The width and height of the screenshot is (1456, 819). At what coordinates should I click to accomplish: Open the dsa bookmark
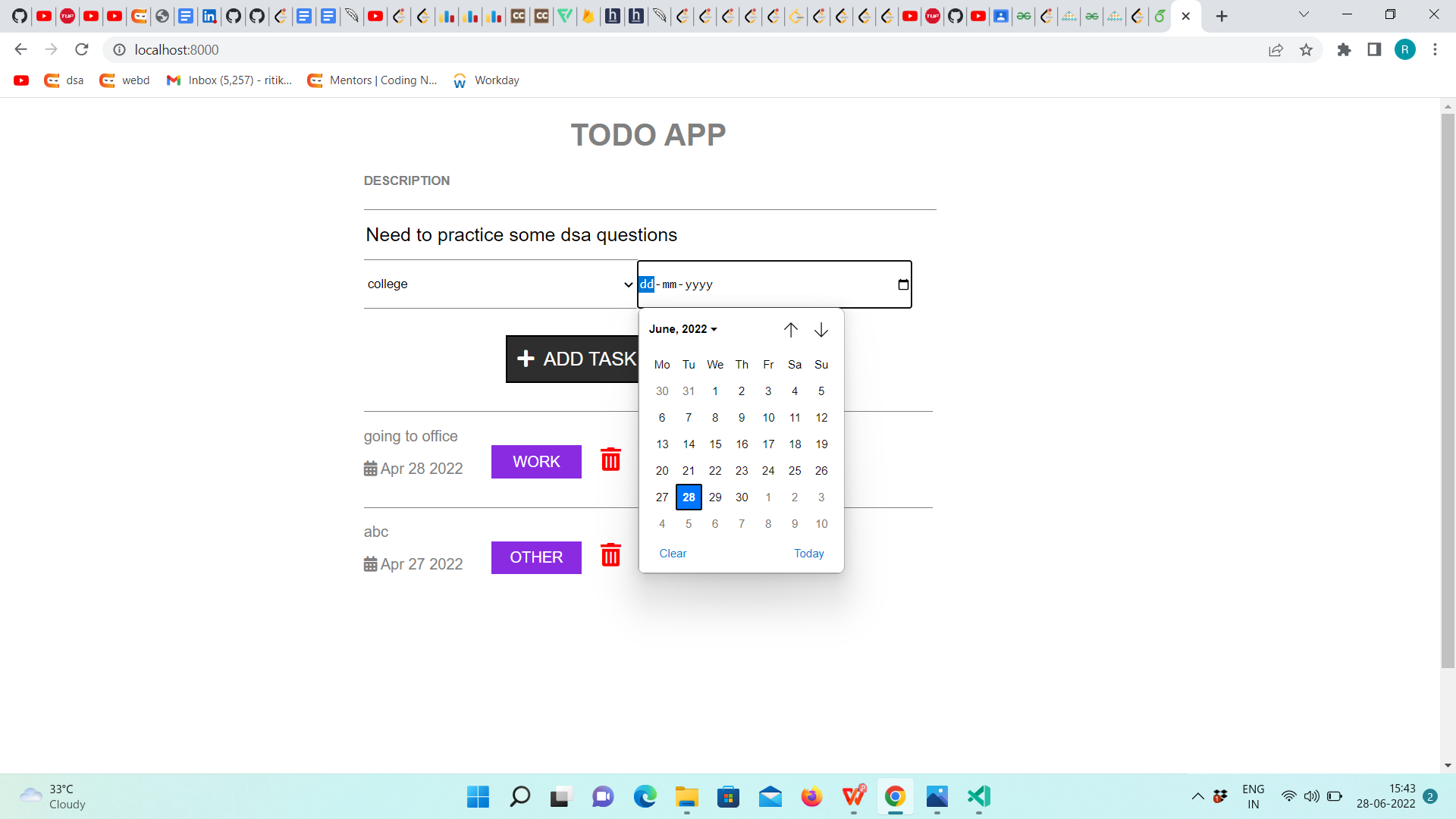(64, 80)
